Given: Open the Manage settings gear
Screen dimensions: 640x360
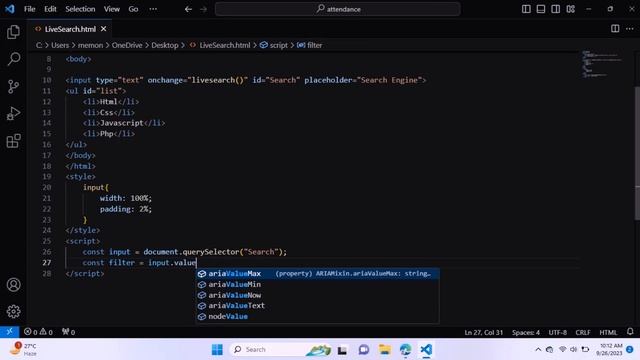Looking at the screenshot, I should [13, 311].
